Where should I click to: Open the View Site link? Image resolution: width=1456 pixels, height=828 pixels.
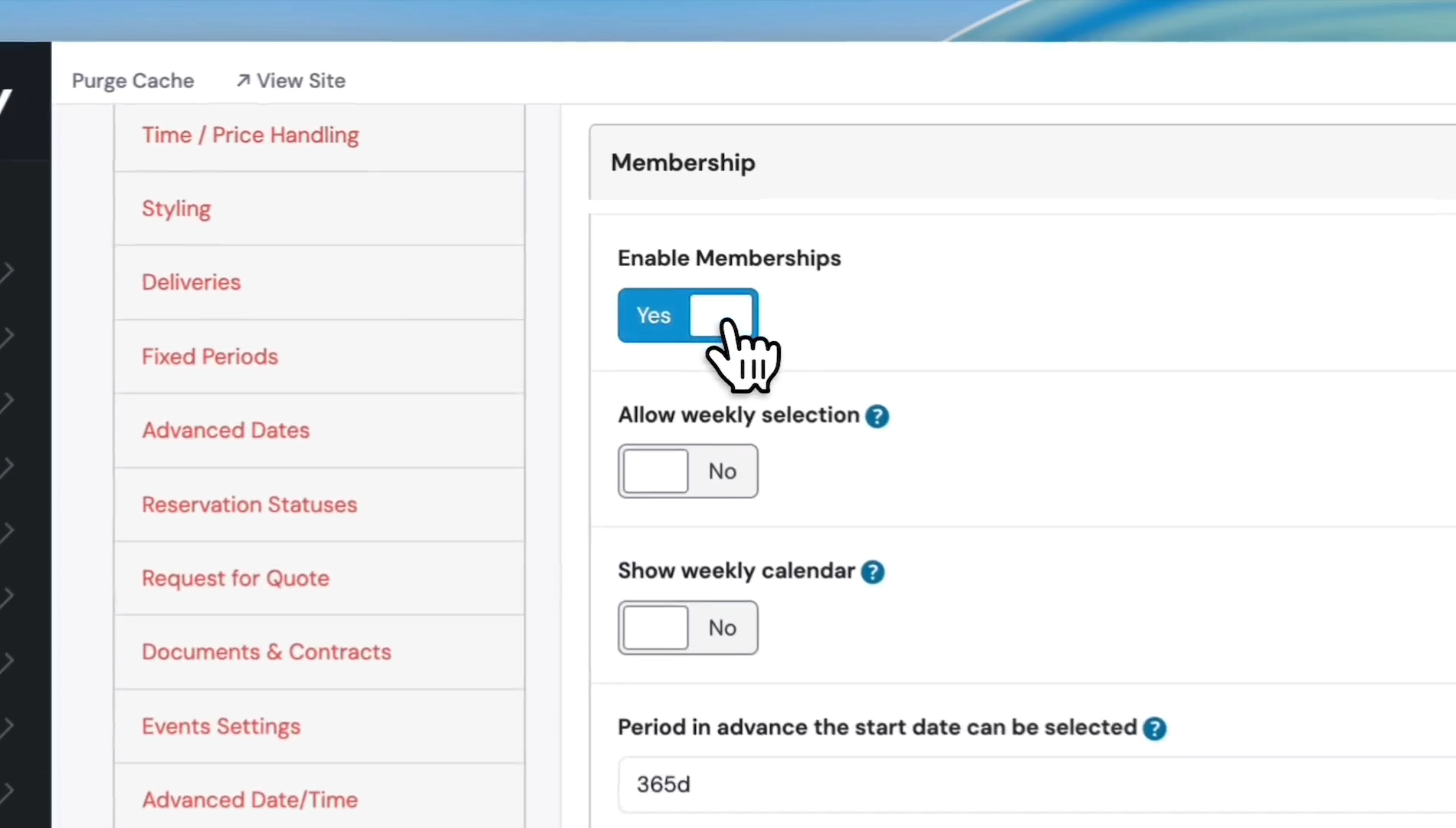[x=300, y=80]
